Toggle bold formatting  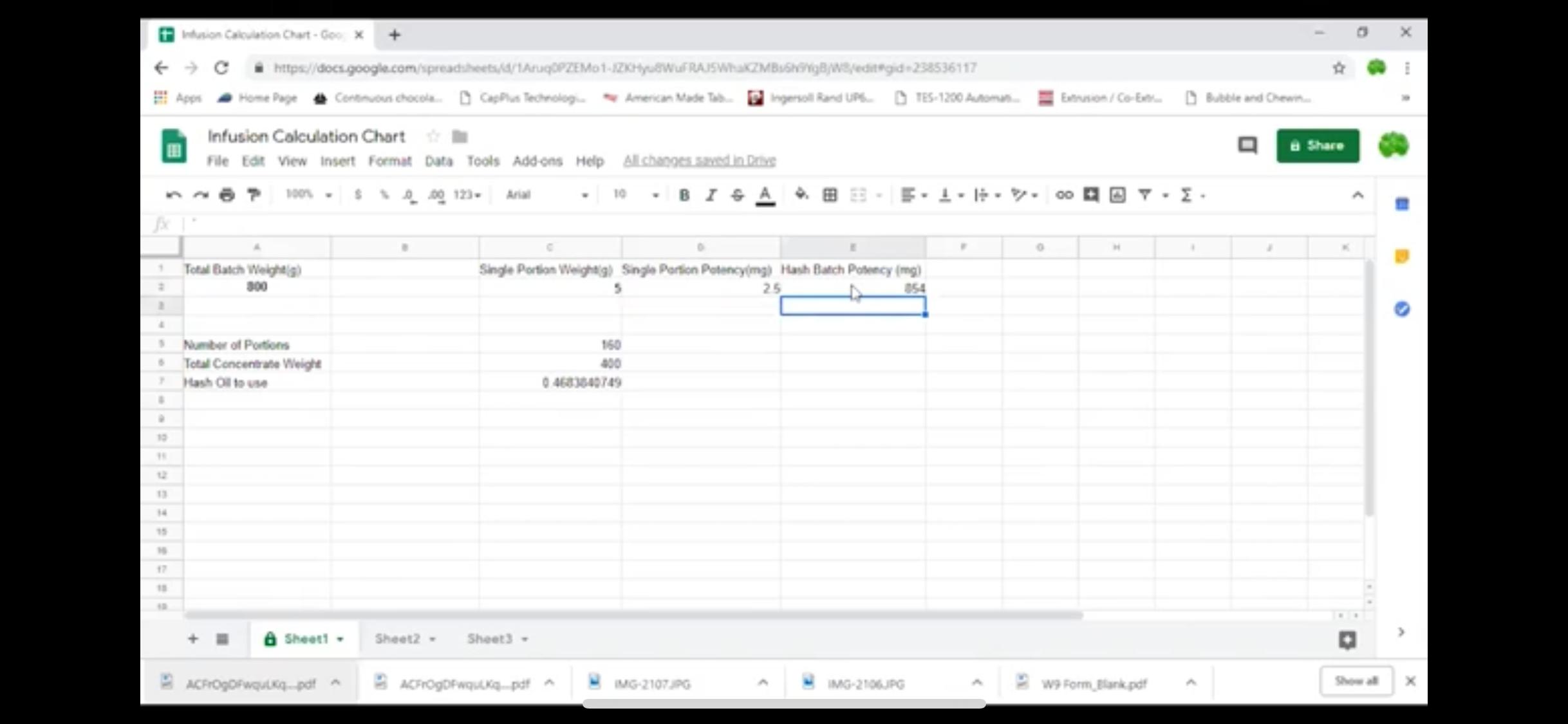coord(684,194)
